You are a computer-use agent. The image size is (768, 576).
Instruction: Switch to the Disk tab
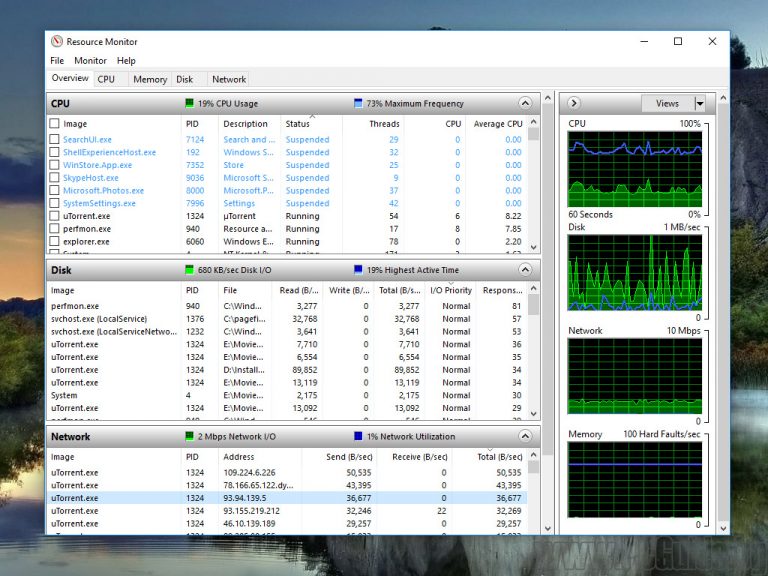[185, 79]
